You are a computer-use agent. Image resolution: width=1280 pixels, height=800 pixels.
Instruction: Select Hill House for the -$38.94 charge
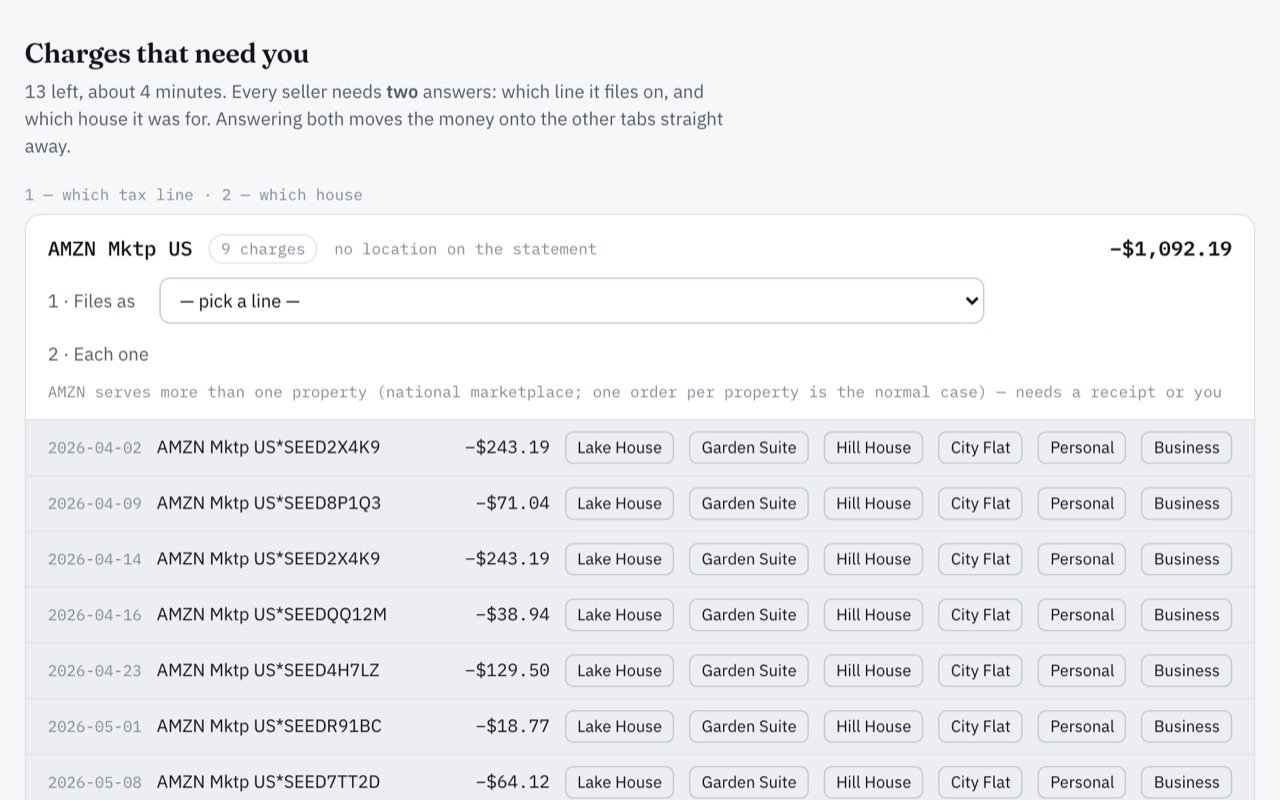tap(873, 615)
